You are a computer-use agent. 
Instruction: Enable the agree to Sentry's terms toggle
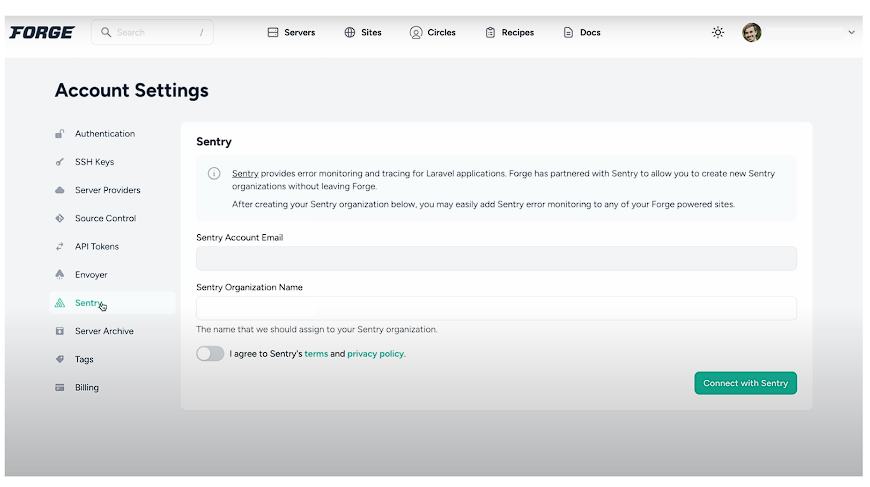coord(210,353)
